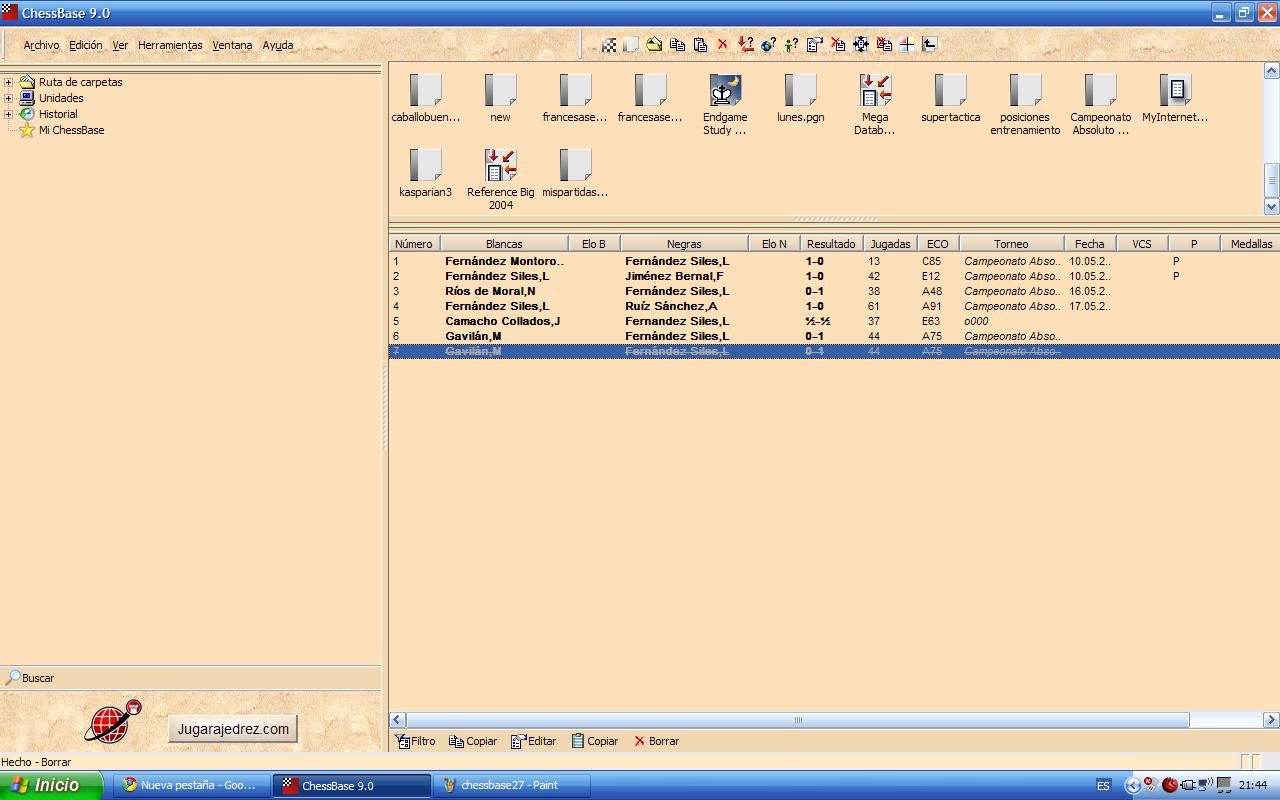1280x800 pixels.
Task: Sort the games by the ECO column header
Action: pos(937,244)
